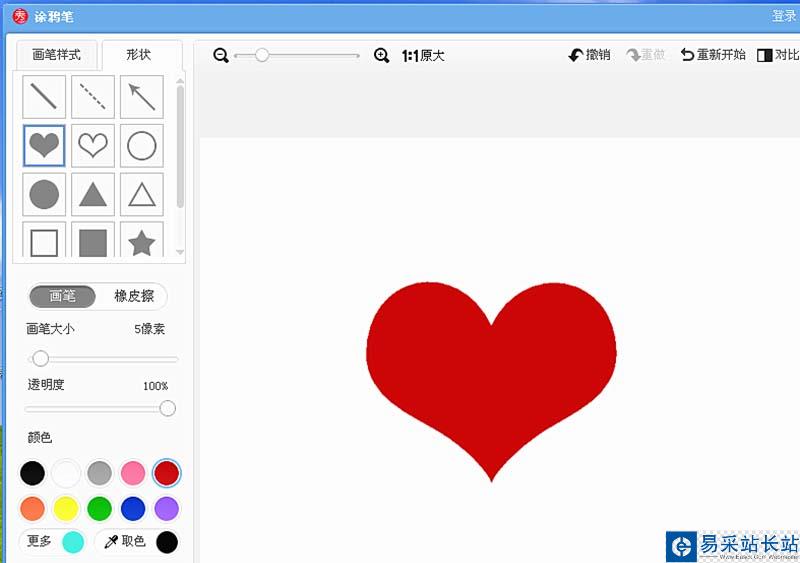
Task: Click the shapes list scrollbar thumb
Action: click(x=180, y=146)
